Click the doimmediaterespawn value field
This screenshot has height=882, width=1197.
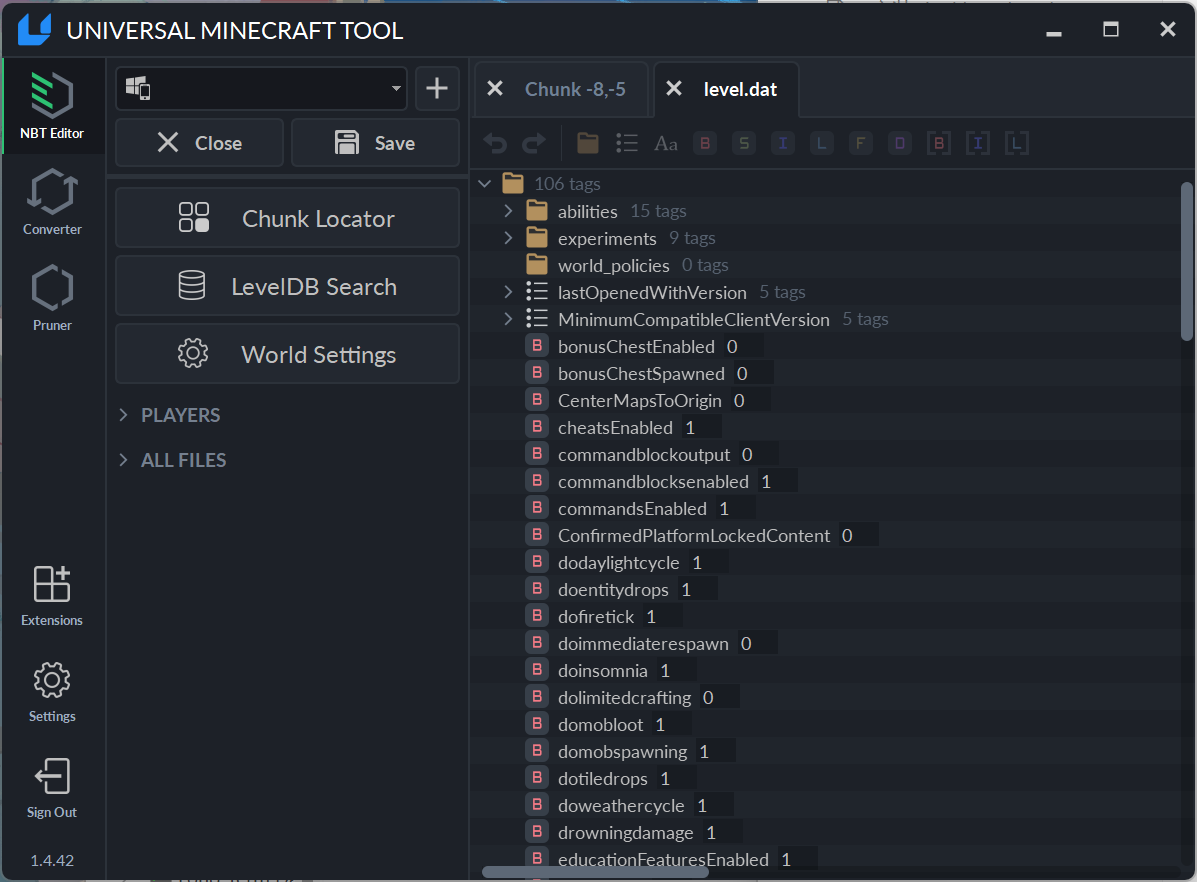click(757, 644)
